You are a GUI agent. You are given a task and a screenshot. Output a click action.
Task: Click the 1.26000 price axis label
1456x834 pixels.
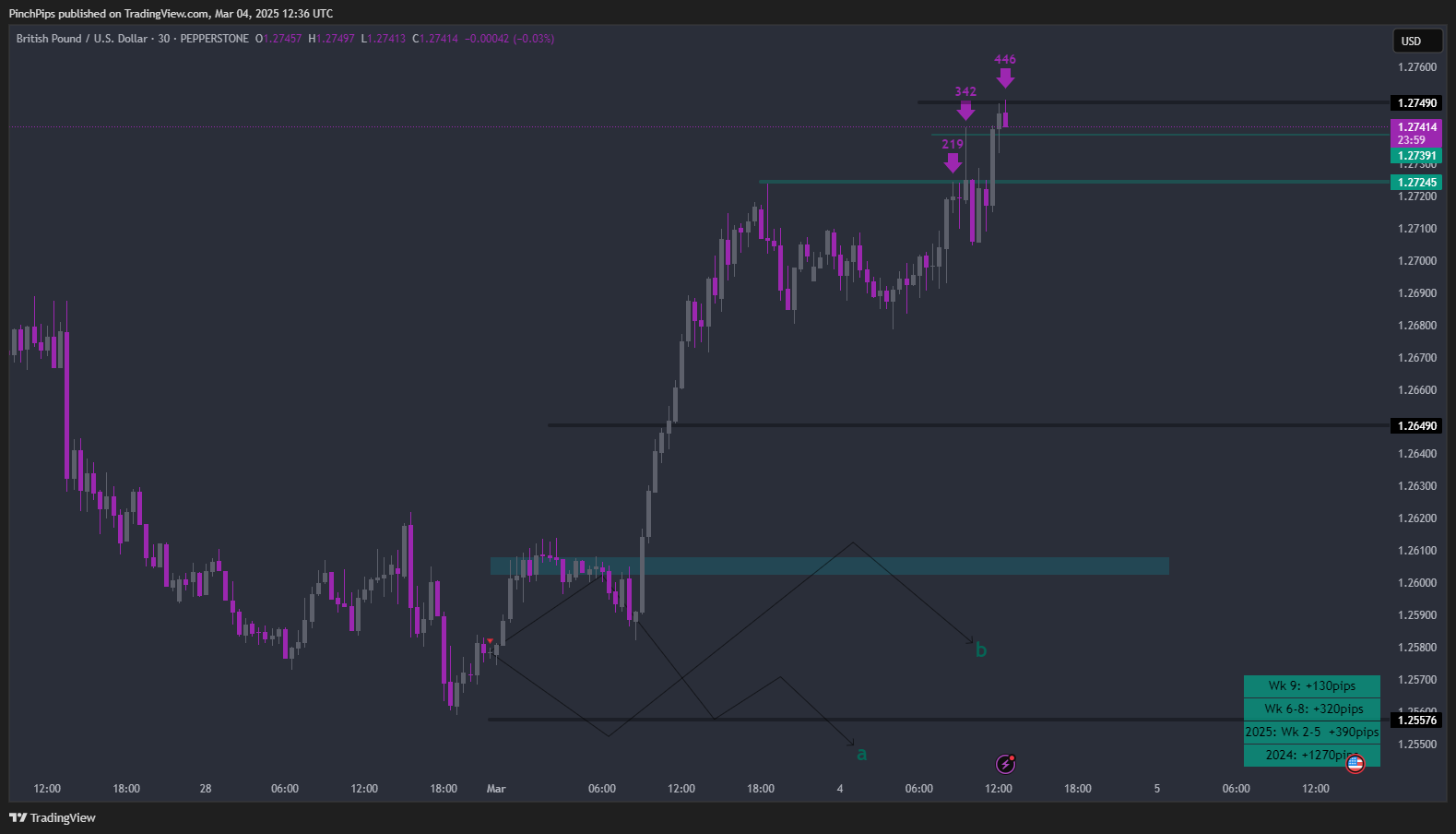pos(1417,583)
